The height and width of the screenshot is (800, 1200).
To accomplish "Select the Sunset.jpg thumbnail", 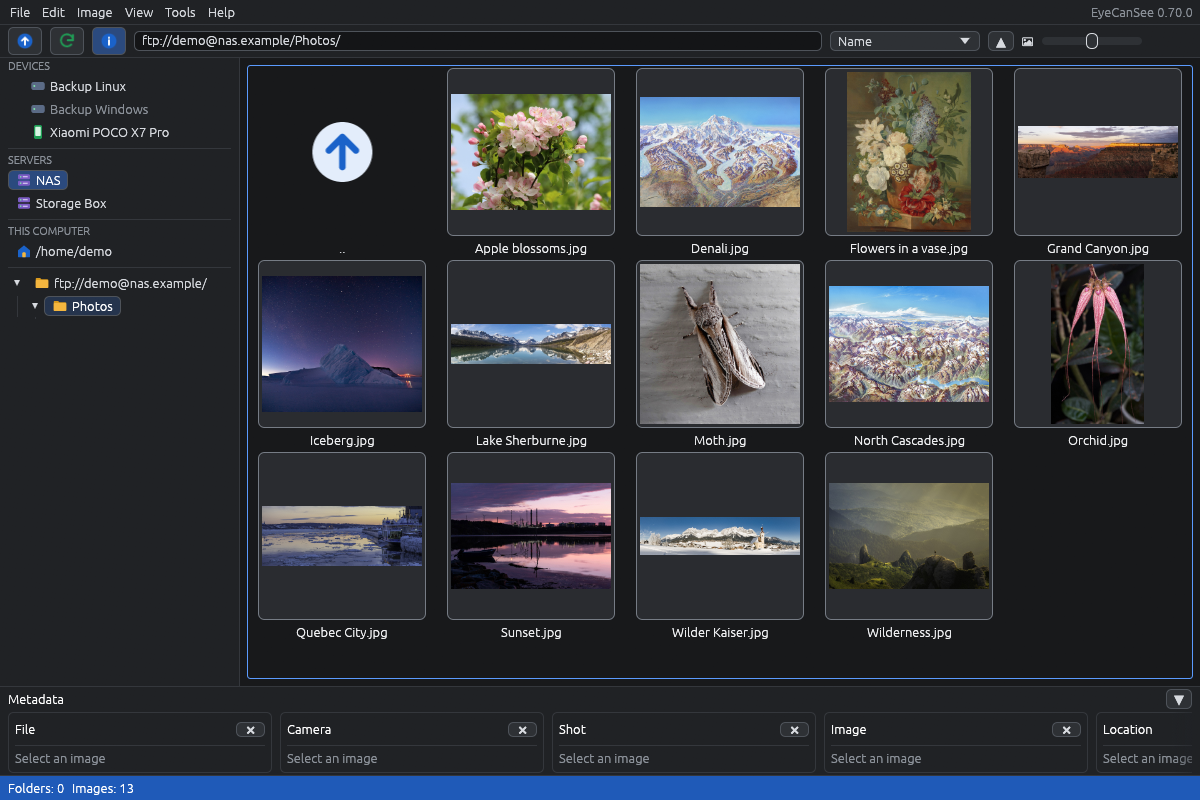I will coord(531,536).
